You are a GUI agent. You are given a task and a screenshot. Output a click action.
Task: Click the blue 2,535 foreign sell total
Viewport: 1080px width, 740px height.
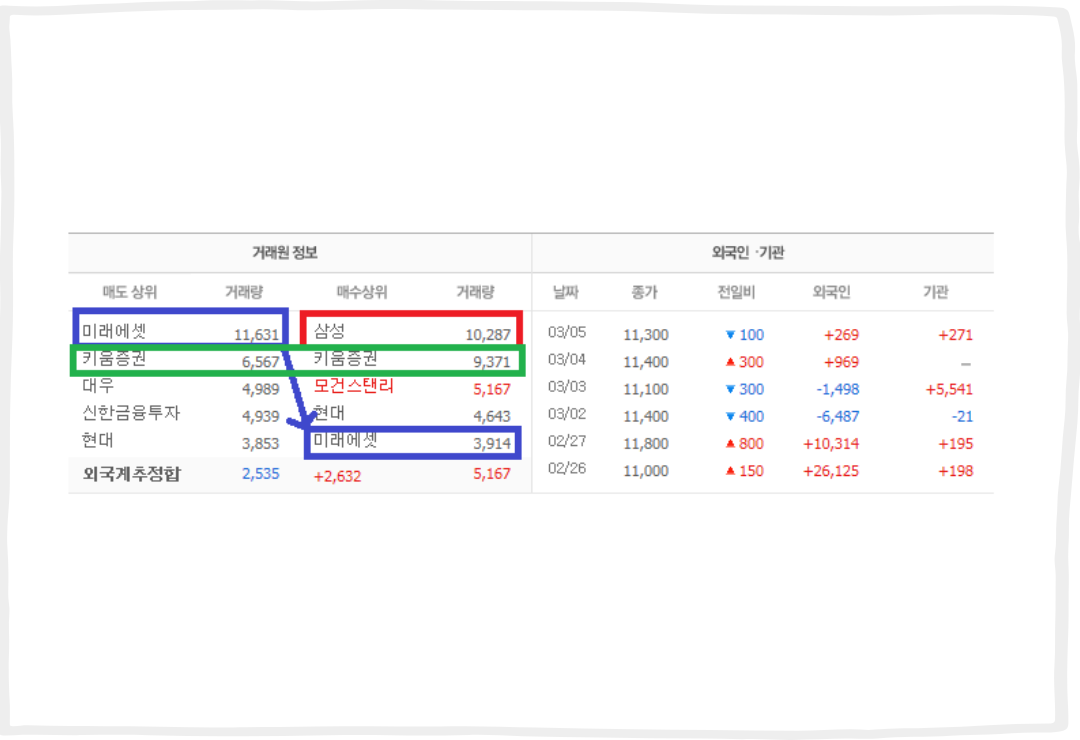[260, 474]
